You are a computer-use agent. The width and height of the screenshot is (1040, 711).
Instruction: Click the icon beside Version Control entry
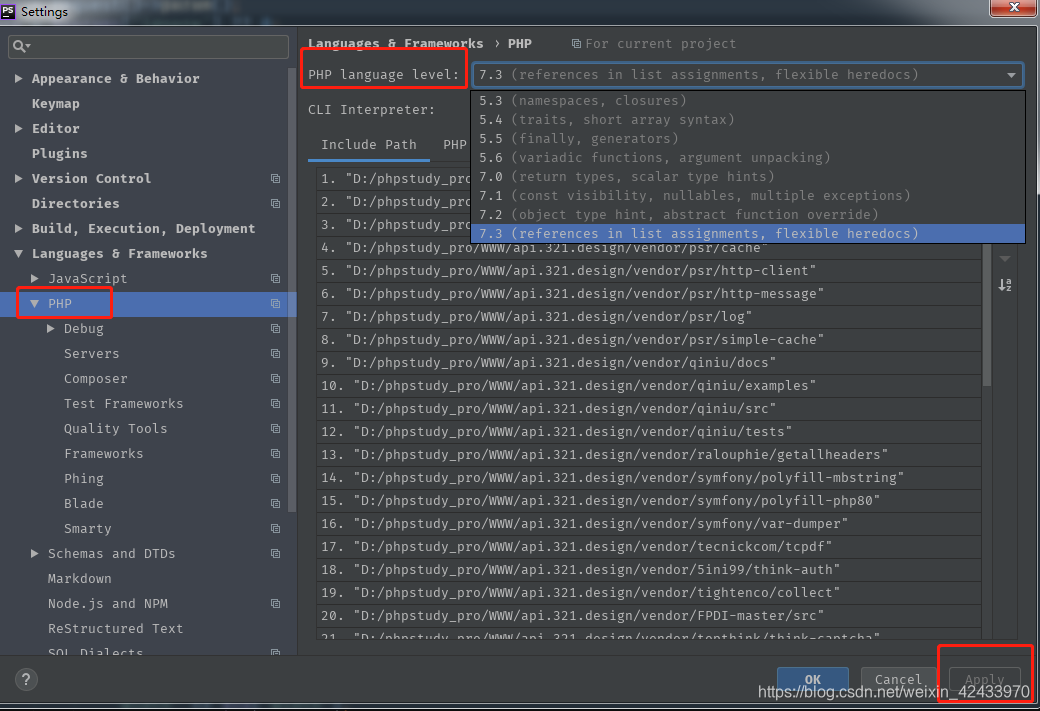(275, 178)
